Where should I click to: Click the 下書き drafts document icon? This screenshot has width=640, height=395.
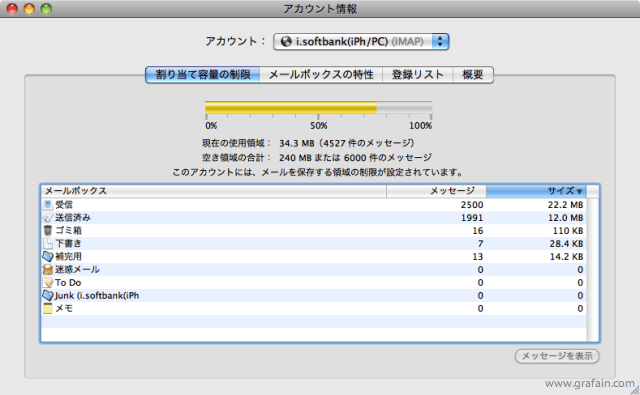[48, 244]
